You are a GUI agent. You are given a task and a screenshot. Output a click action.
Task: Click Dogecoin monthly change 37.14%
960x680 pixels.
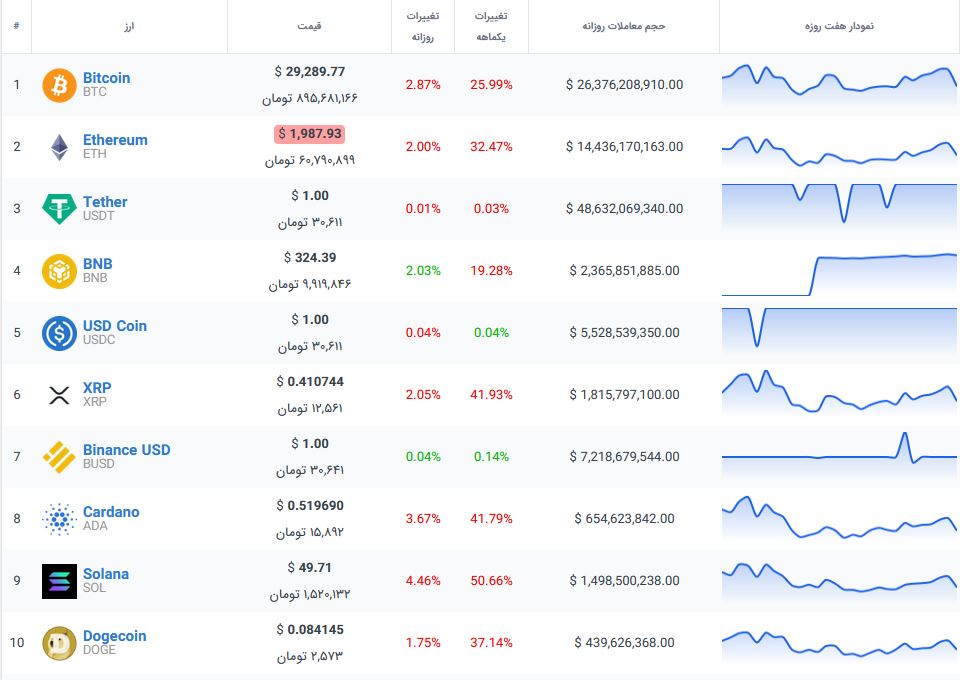[491, 643]
